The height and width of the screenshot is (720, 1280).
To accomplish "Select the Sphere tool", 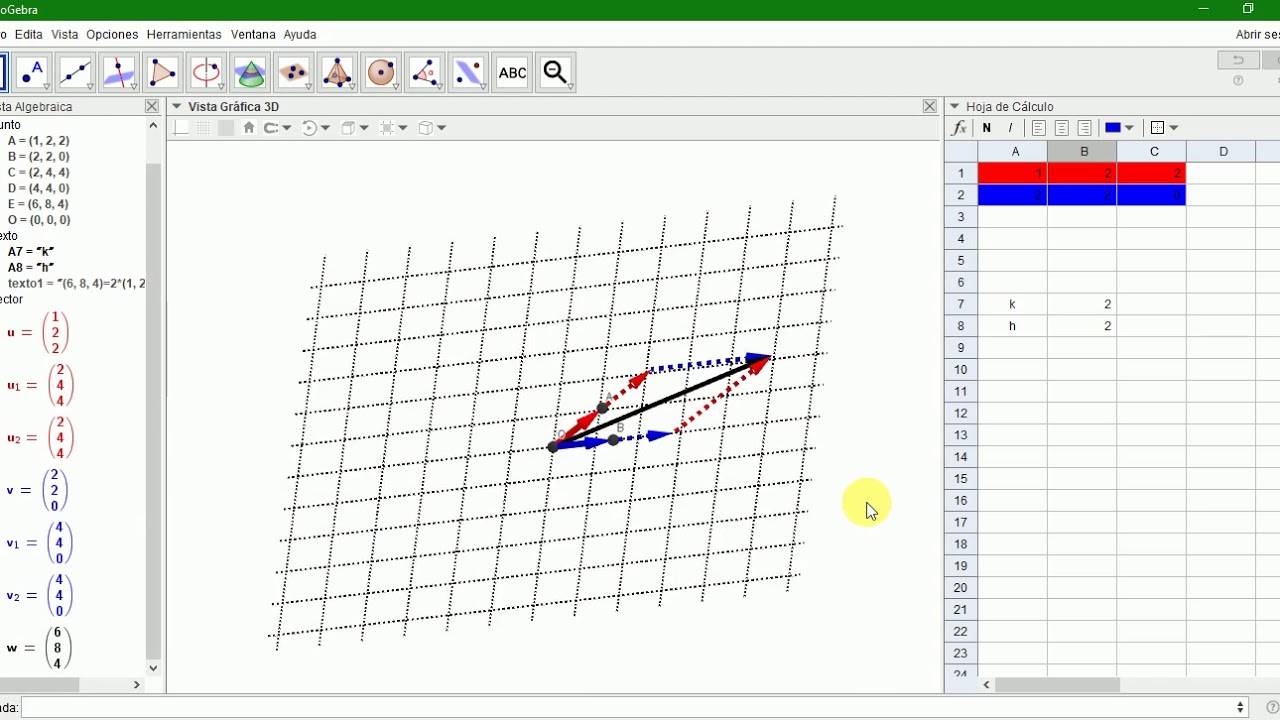I will 381,73.
